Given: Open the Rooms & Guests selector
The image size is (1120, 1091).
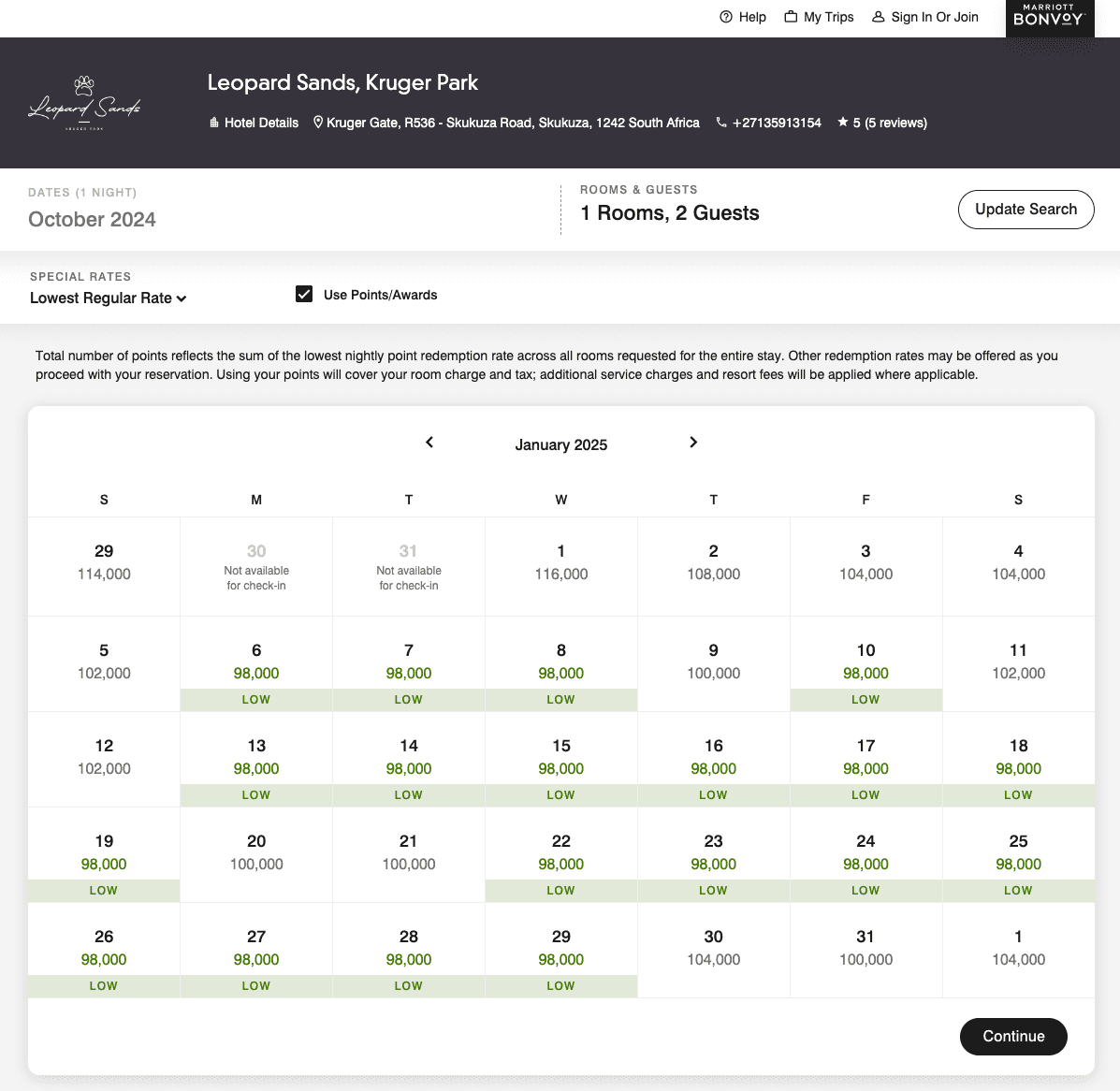Looking at the screenshot, I should pos(669,213).
